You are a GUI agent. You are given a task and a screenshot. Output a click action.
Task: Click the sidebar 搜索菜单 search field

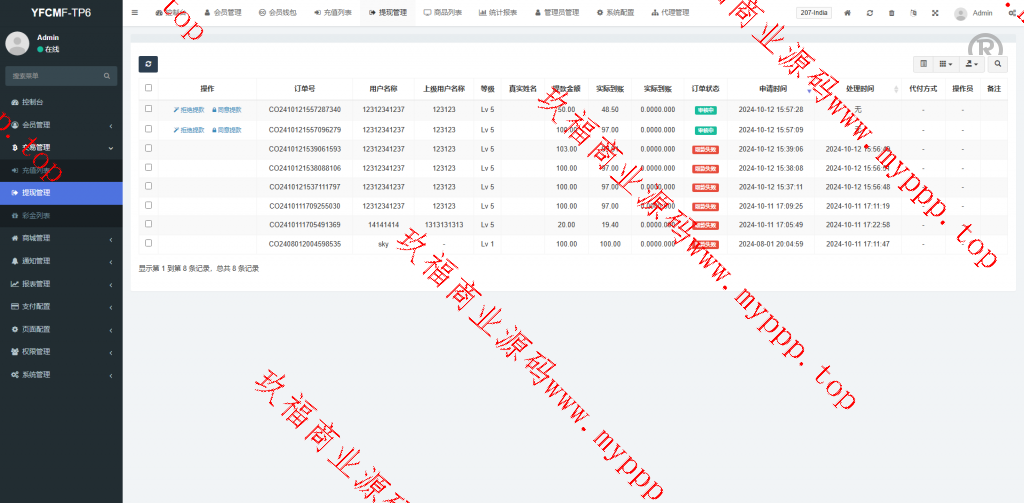point(55,76)
